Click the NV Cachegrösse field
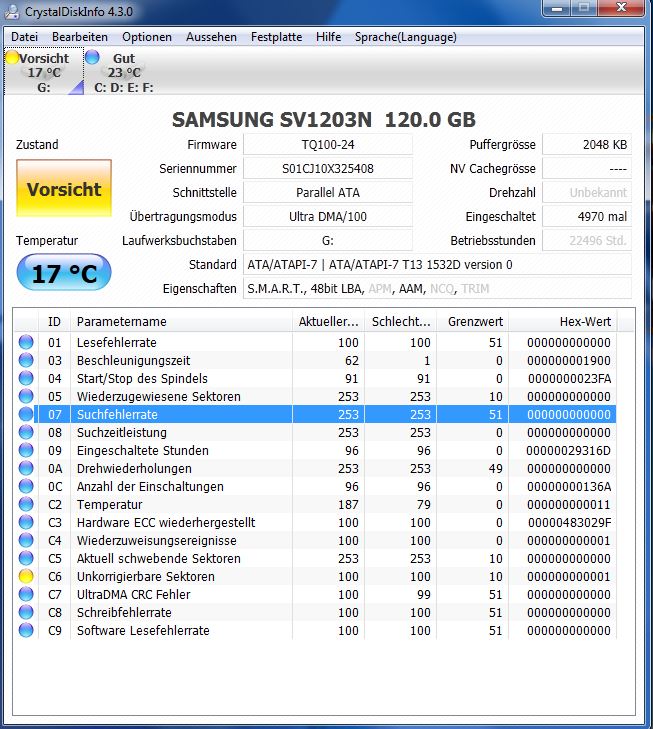This screenshot has width=653, height=729. click(587, 169)
